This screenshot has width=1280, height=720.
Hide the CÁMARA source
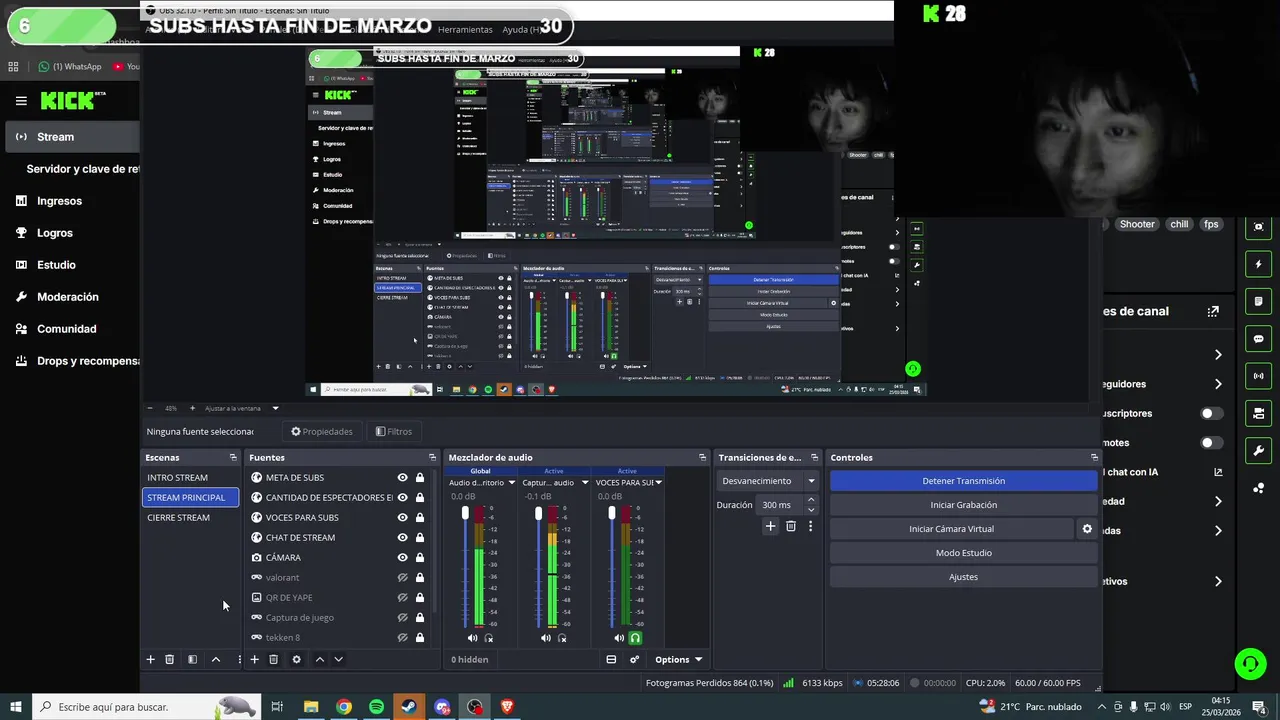coord(402,557)
